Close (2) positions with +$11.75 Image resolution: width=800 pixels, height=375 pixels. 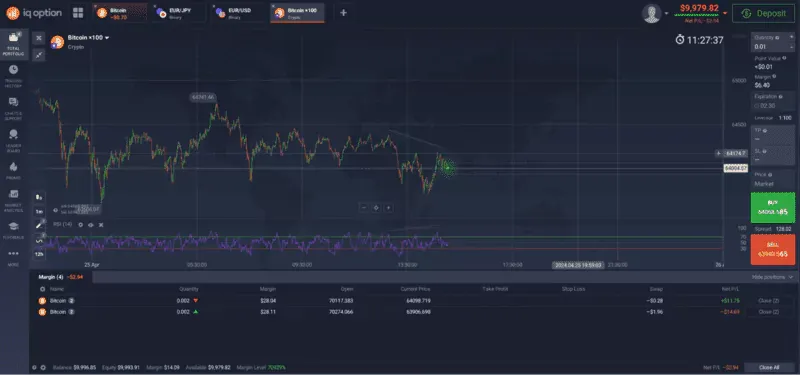[x=768, y=301]
